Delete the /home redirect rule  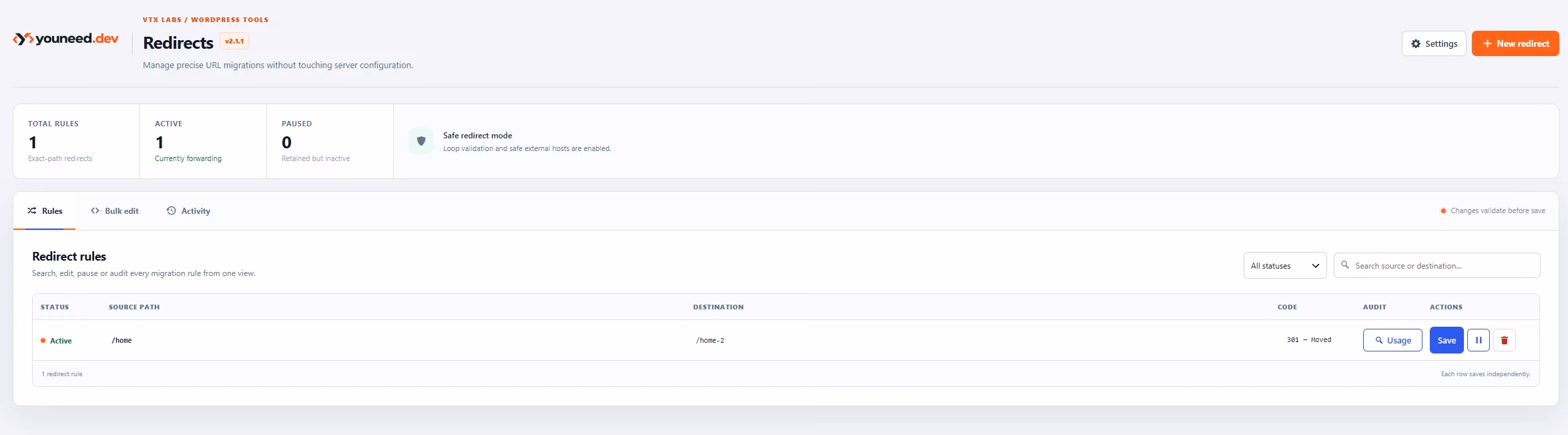tap(1504, 340)
